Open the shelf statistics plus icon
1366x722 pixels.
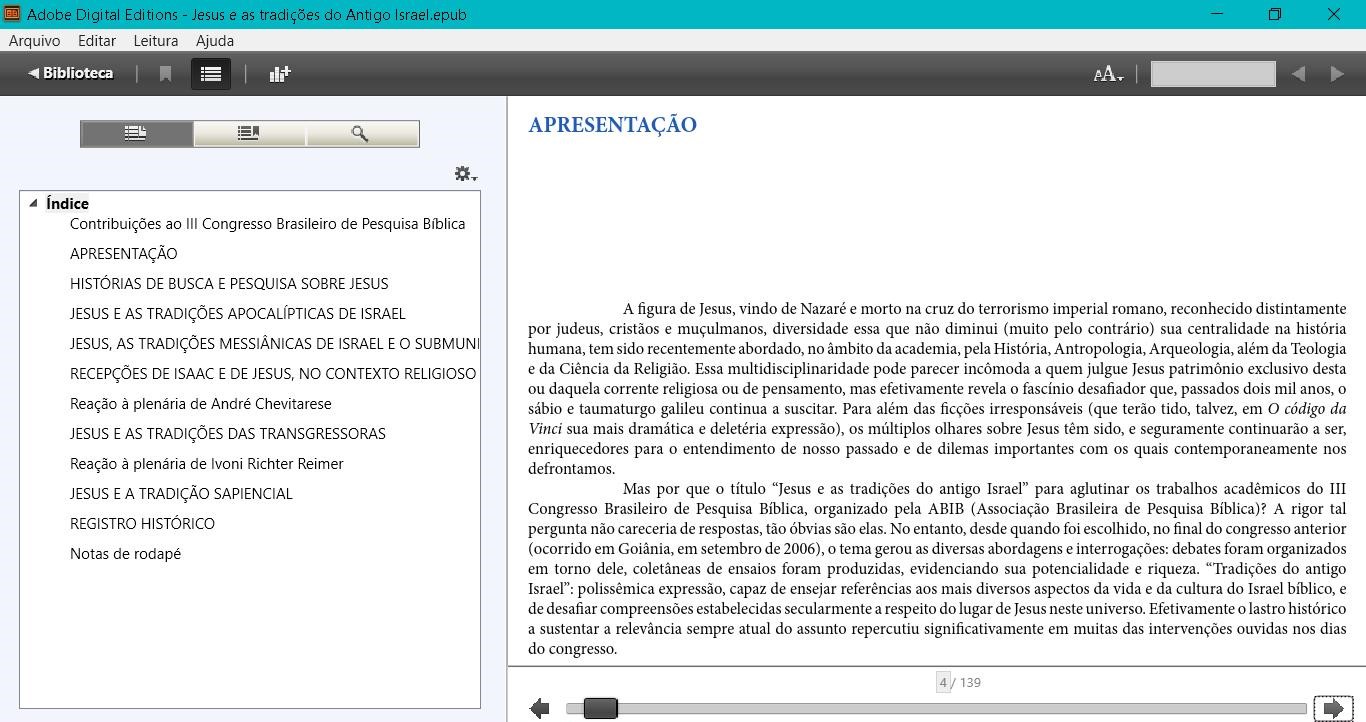point(280,74)
